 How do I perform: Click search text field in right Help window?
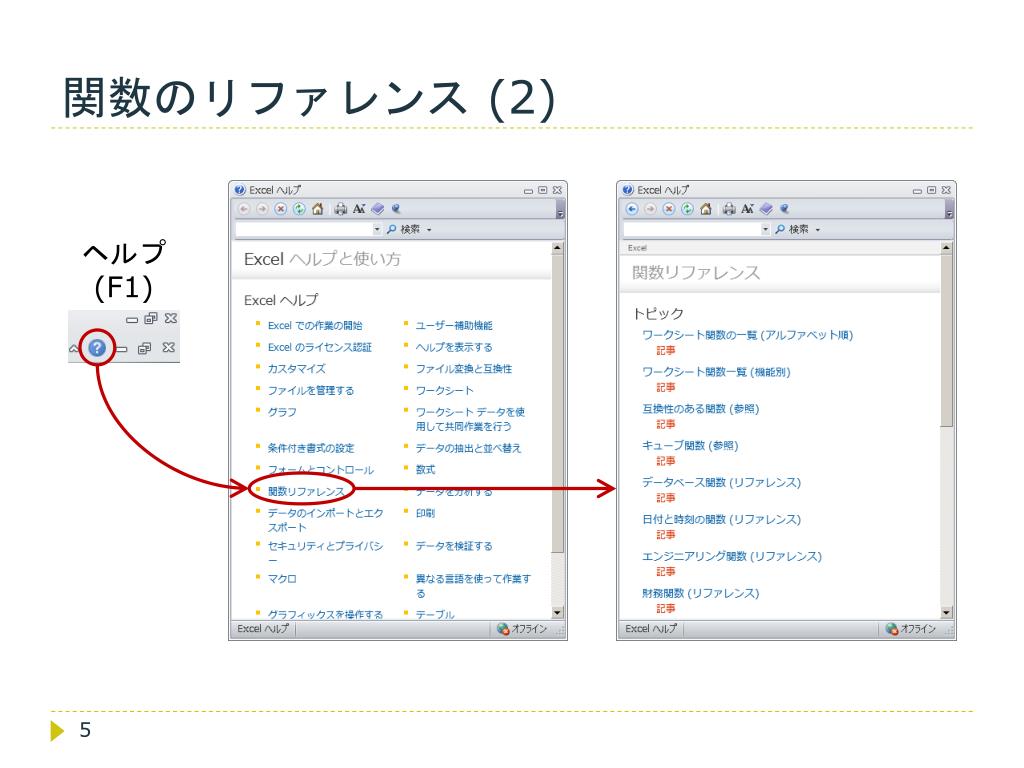point(692,230)
